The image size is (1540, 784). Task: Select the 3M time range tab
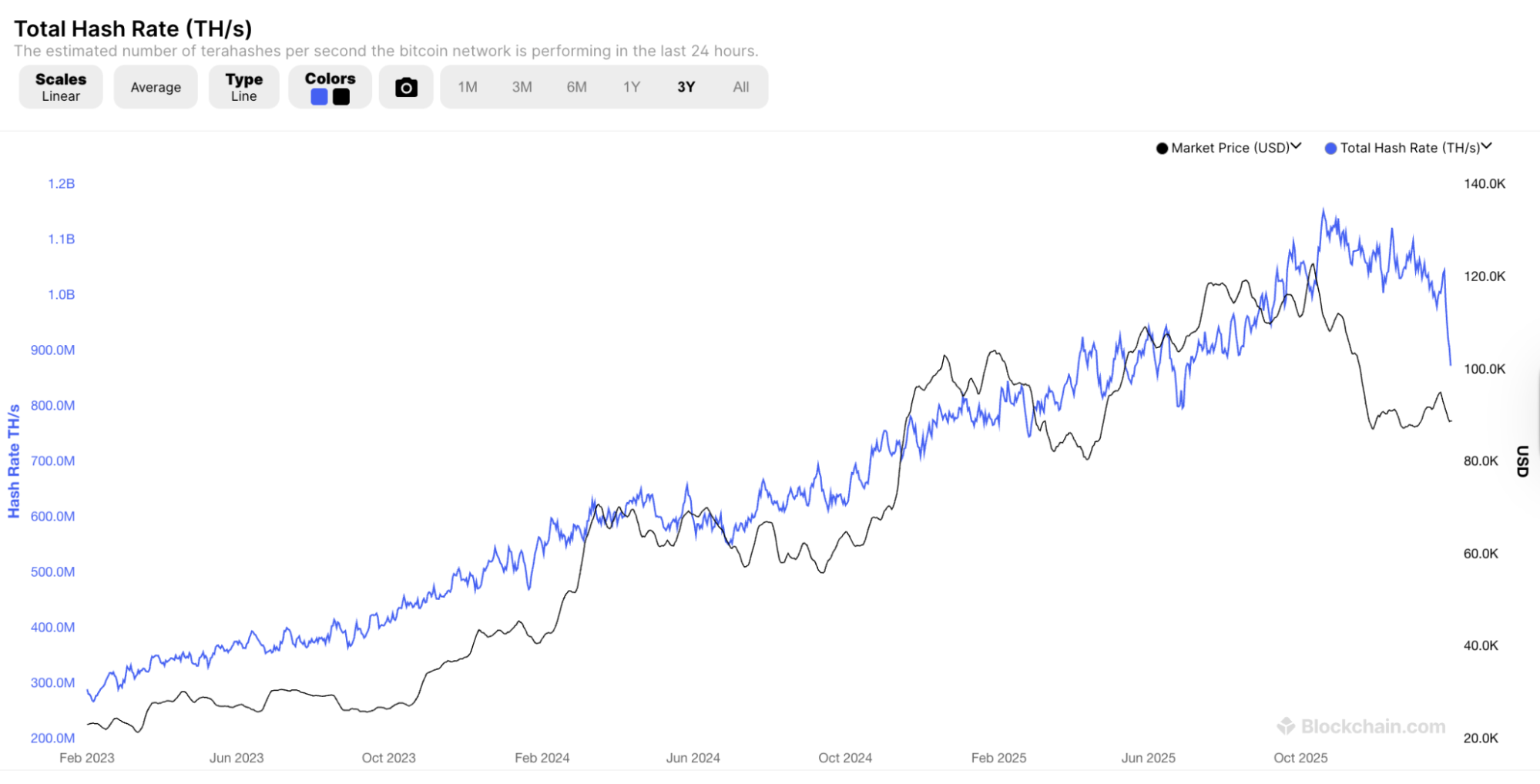[x=522, y=87]
